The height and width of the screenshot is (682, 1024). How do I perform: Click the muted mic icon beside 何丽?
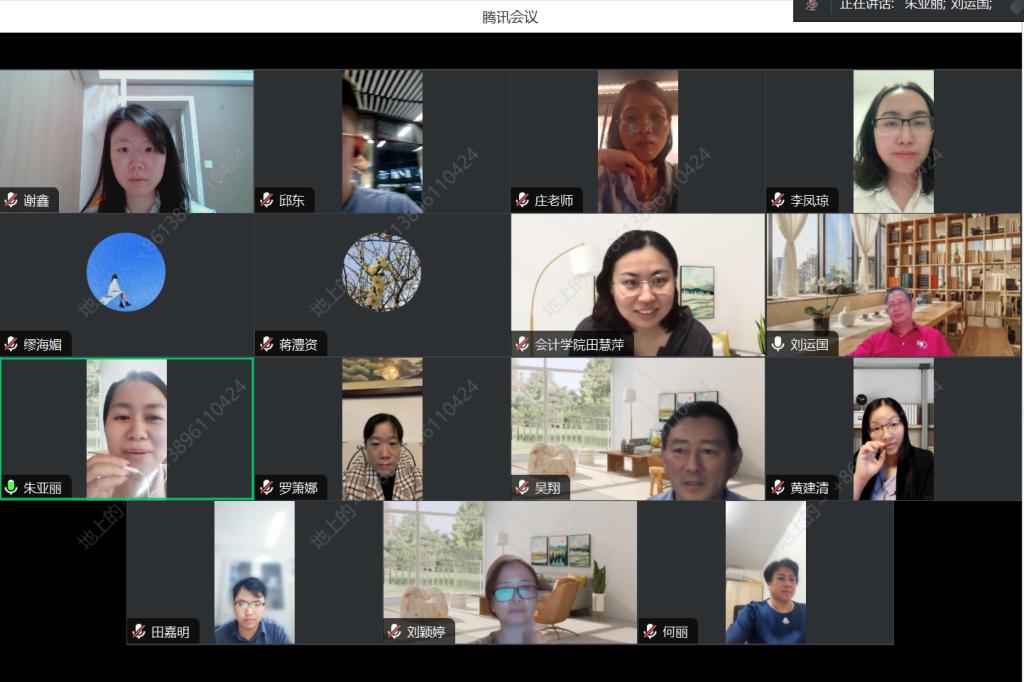pos(650,631)
